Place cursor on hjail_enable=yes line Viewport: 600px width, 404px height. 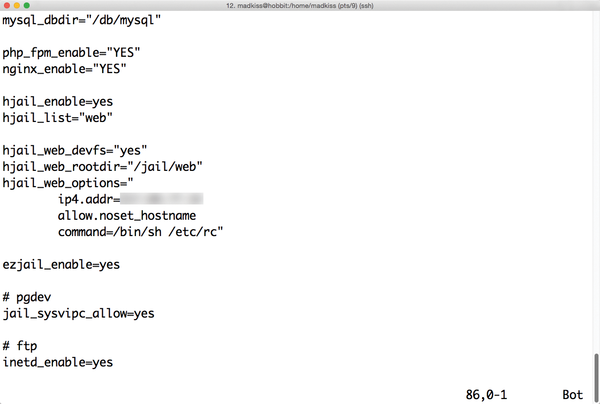57,102
